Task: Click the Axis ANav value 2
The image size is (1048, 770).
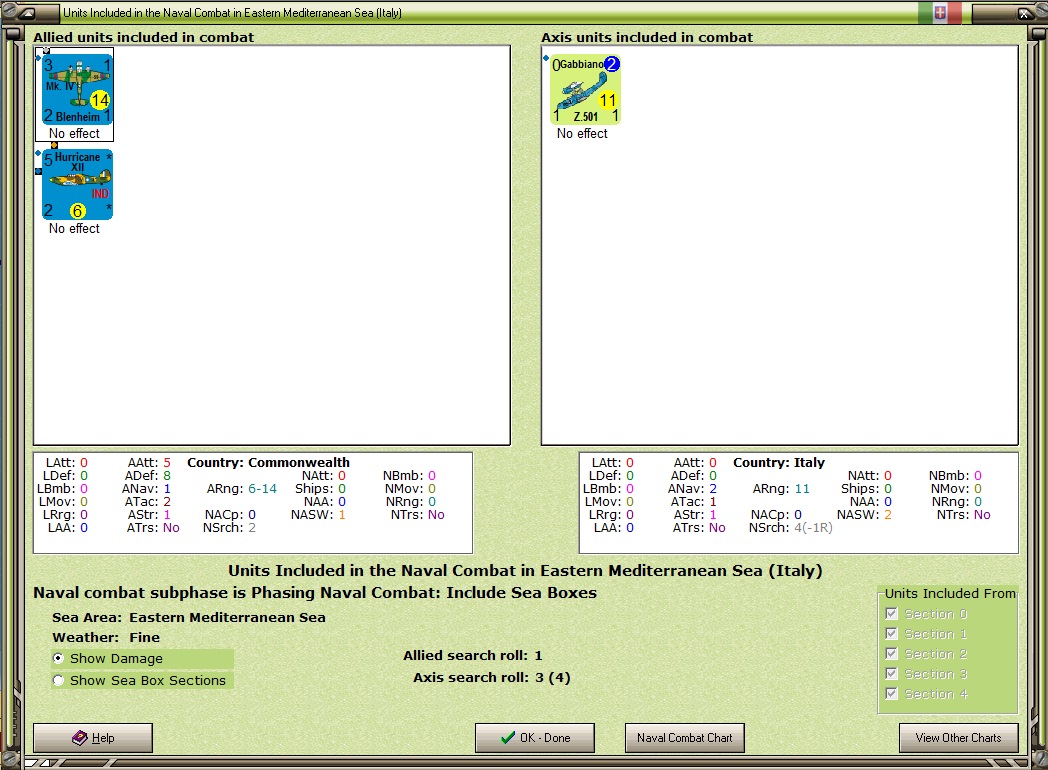Action: tap(713, 489)
